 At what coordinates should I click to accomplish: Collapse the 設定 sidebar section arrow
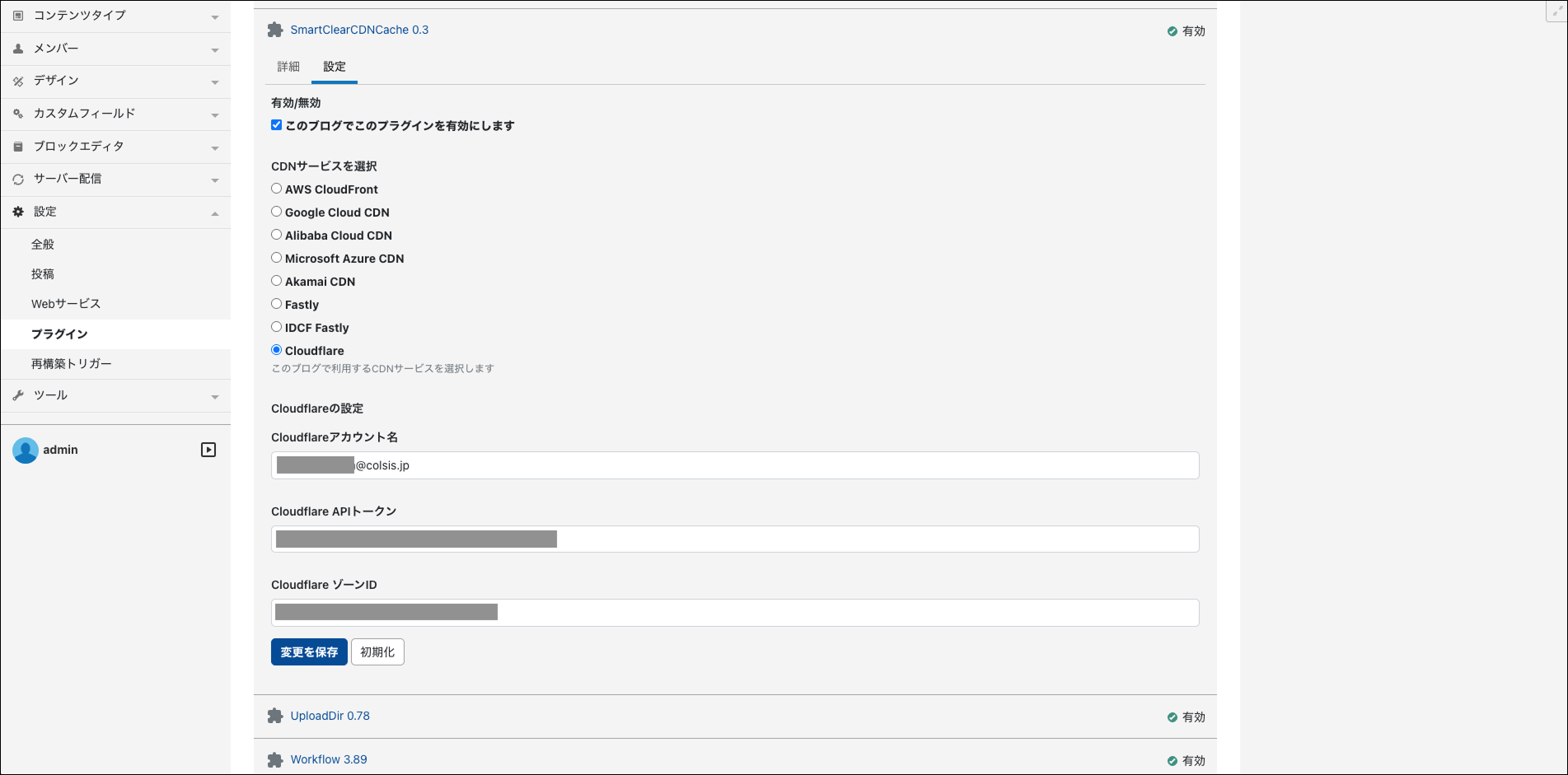(x=215, y=213)
